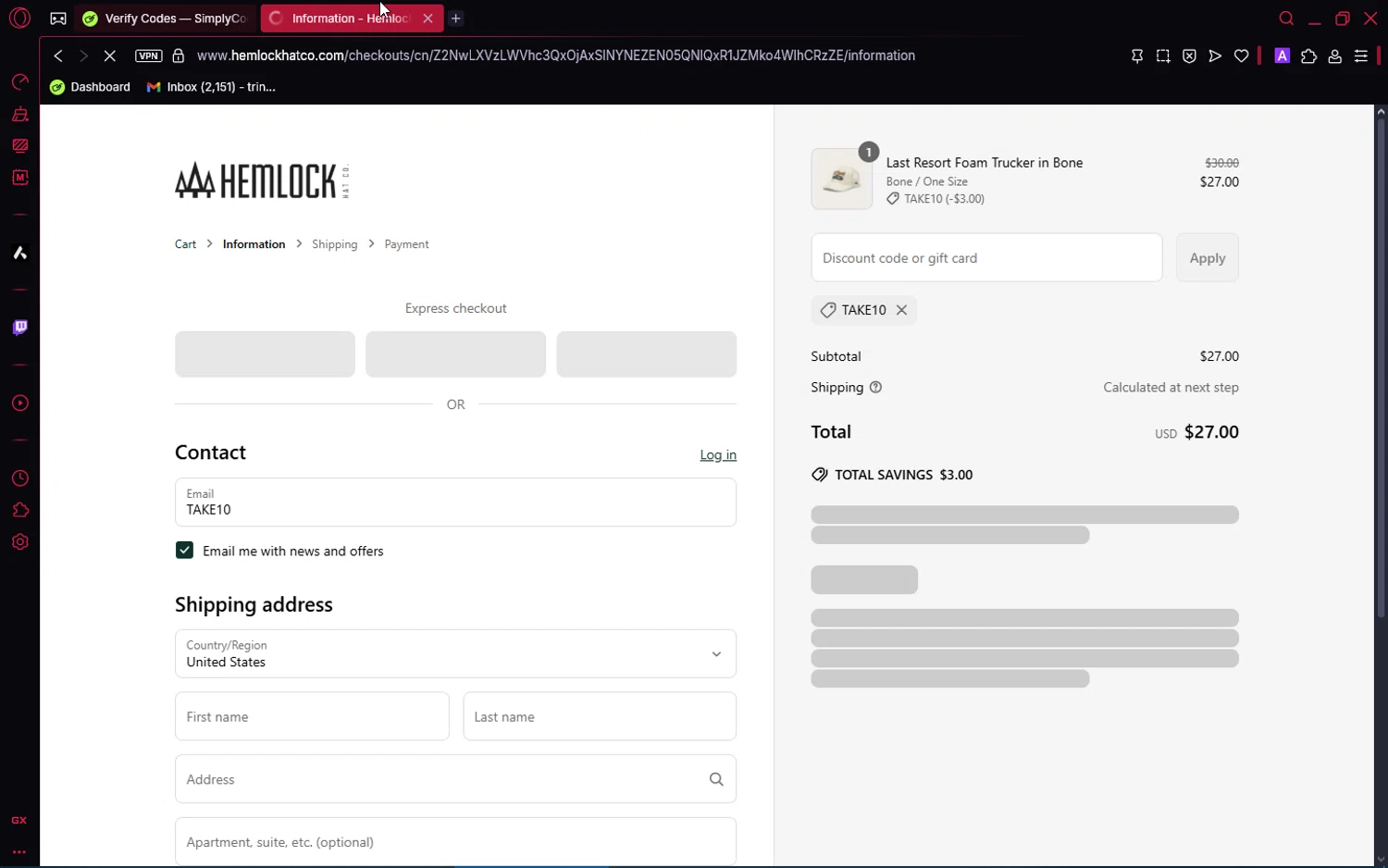The width and height of the screenshot is (1388, 868).
Task: Click the Hemlock Hat Co logo
Action: pos(262,180)
